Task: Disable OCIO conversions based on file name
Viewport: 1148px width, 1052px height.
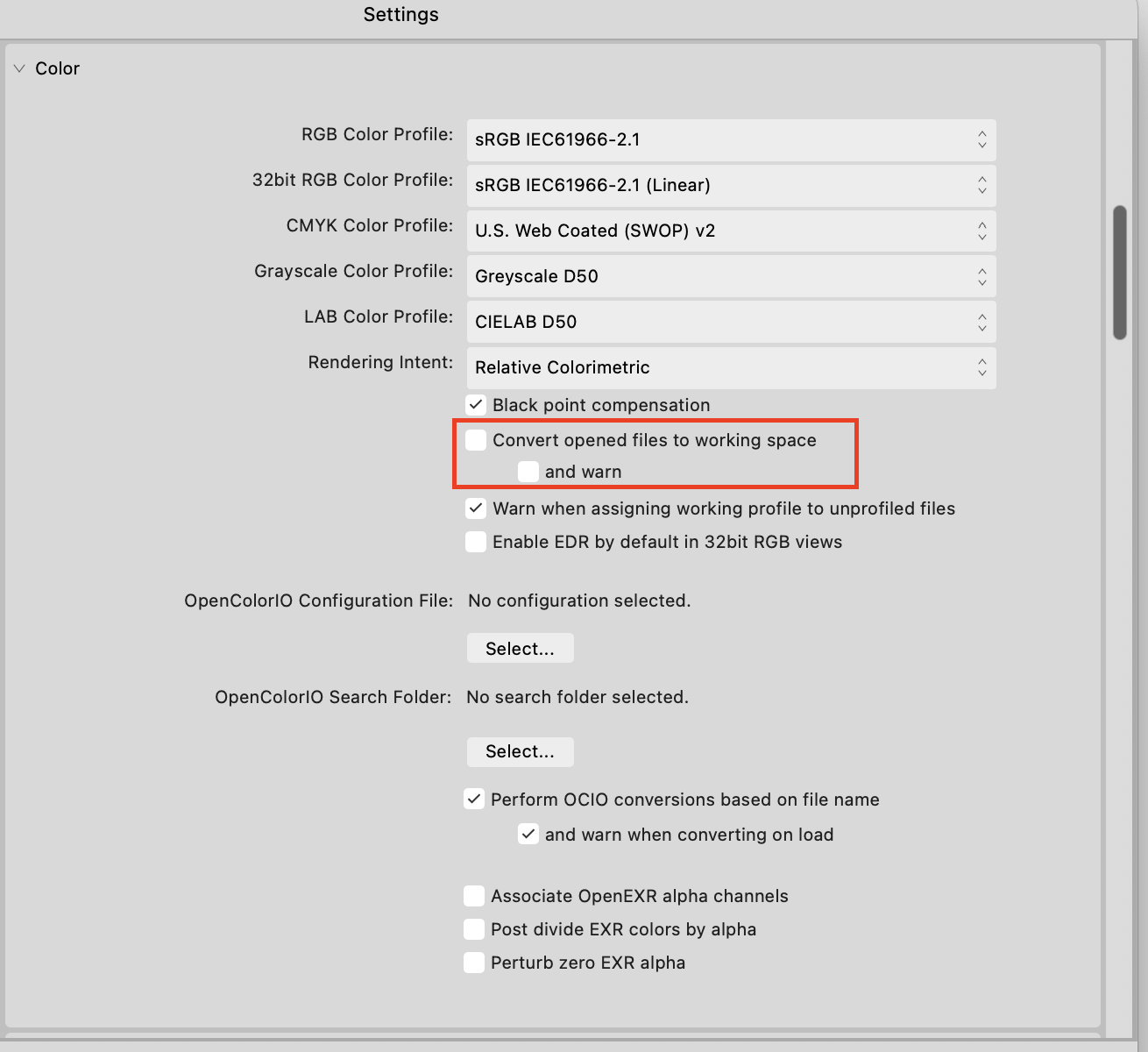Action: click(474, 799)
